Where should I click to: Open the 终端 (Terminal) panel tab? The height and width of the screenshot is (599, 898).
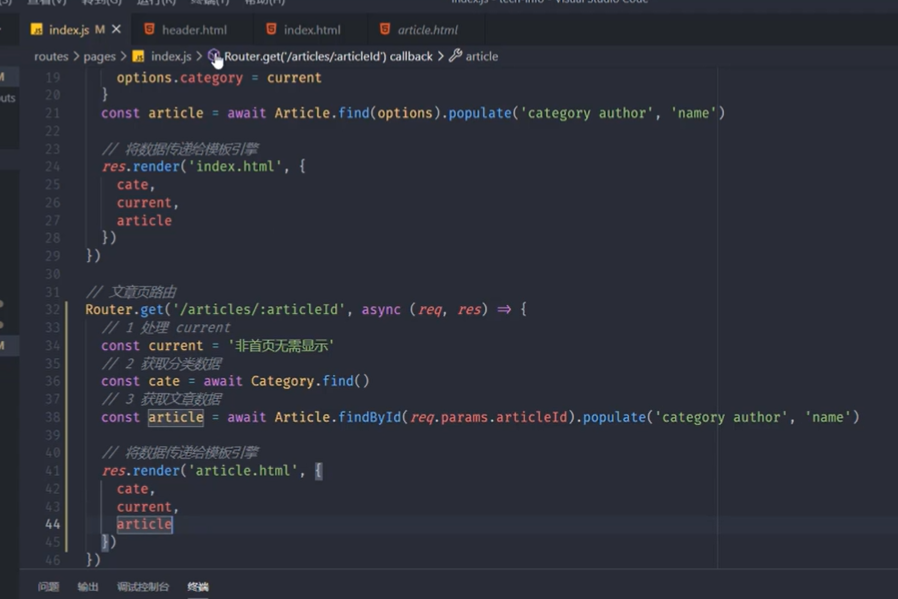point(198,587)
